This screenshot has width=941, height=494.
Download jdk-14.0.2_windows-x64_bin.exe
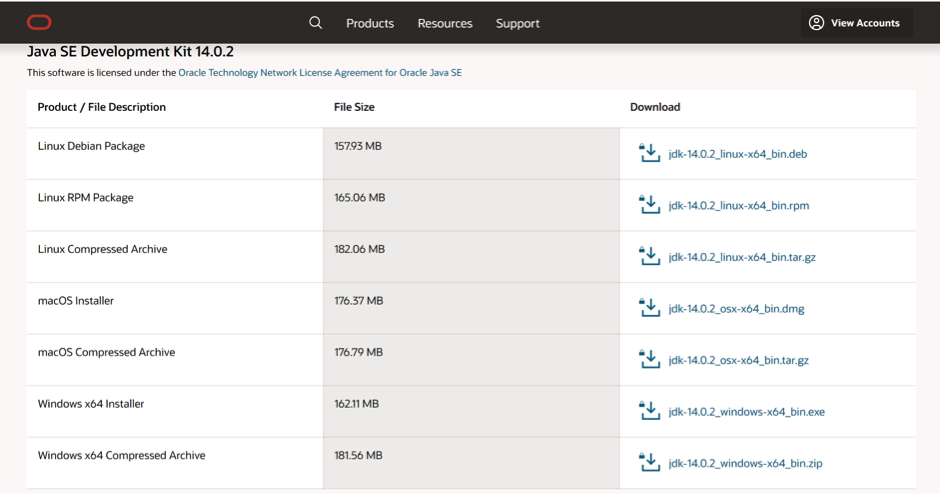tap(747, 412)
